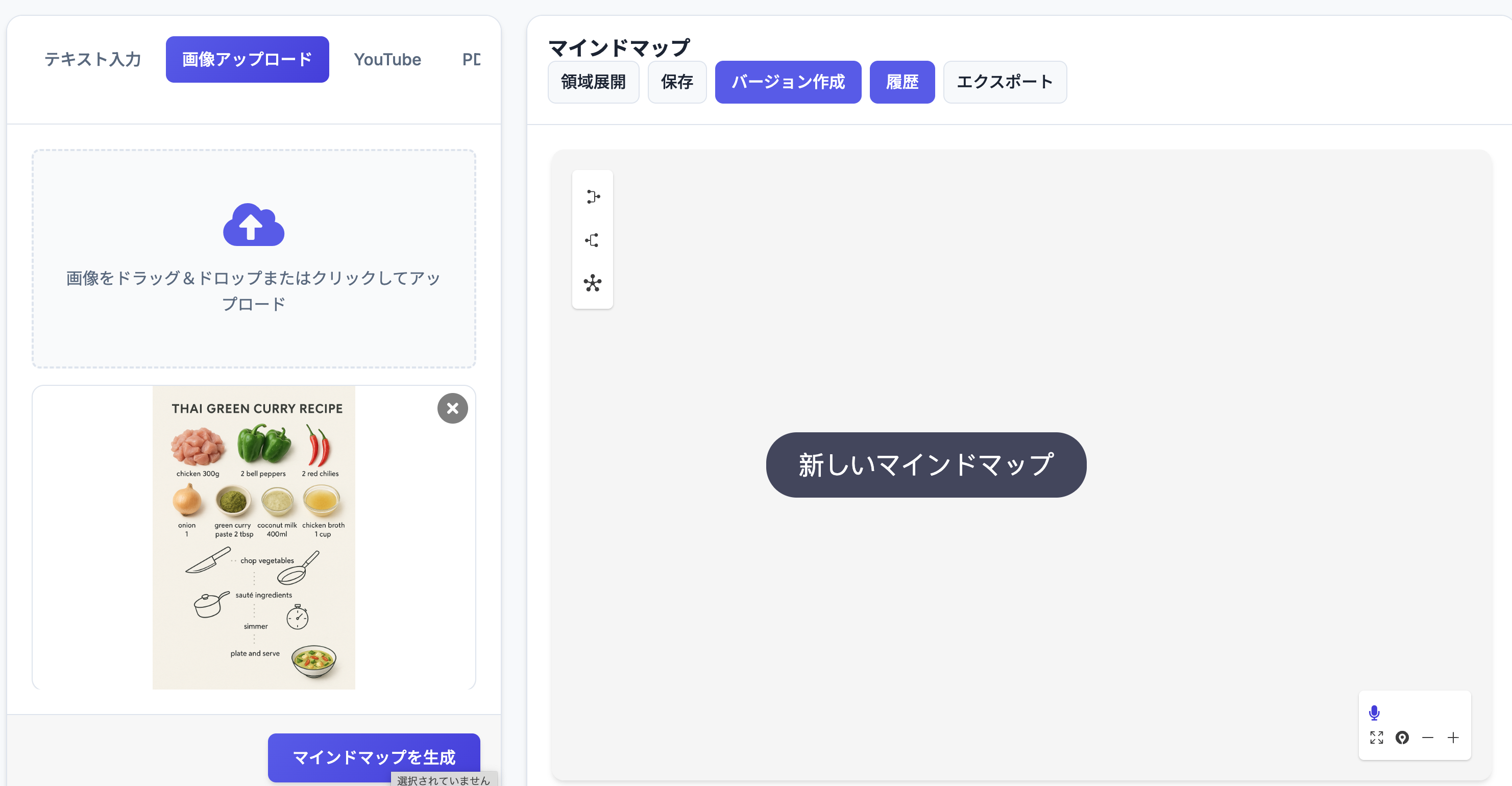The image size is (1512, 786).
Task: Zoom out with the minus icon
Action: [x=1427, y=738]
